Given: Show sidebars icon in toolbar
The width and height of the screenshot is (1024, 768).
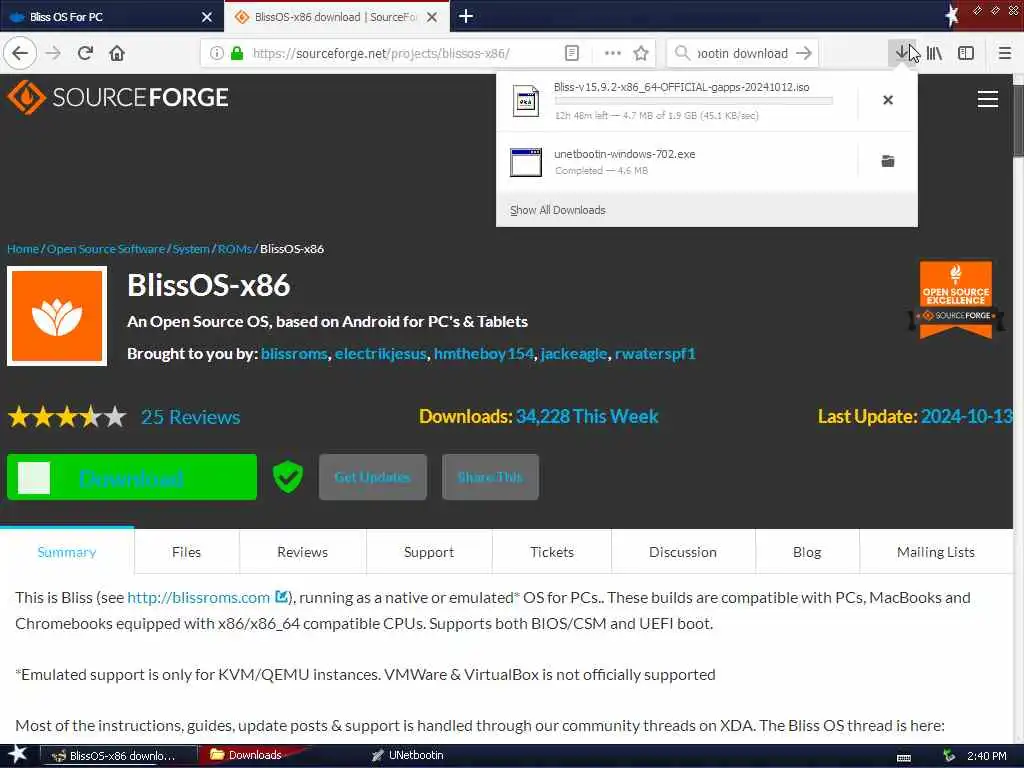Looking at the screenshot, I should pos(966,53).
